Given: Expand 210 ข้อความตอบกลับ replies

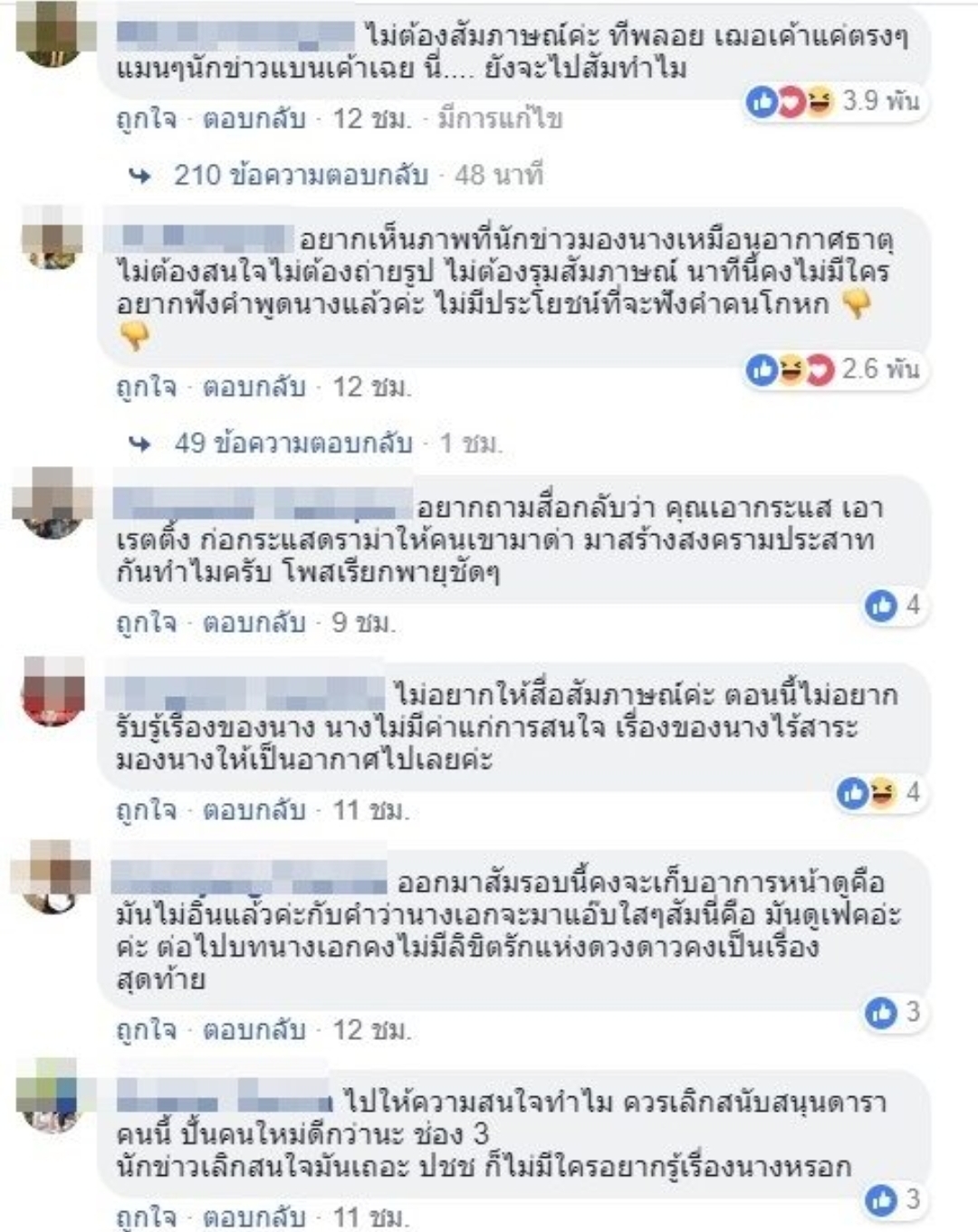Looking at the screenshot, I should pos(301,175).
